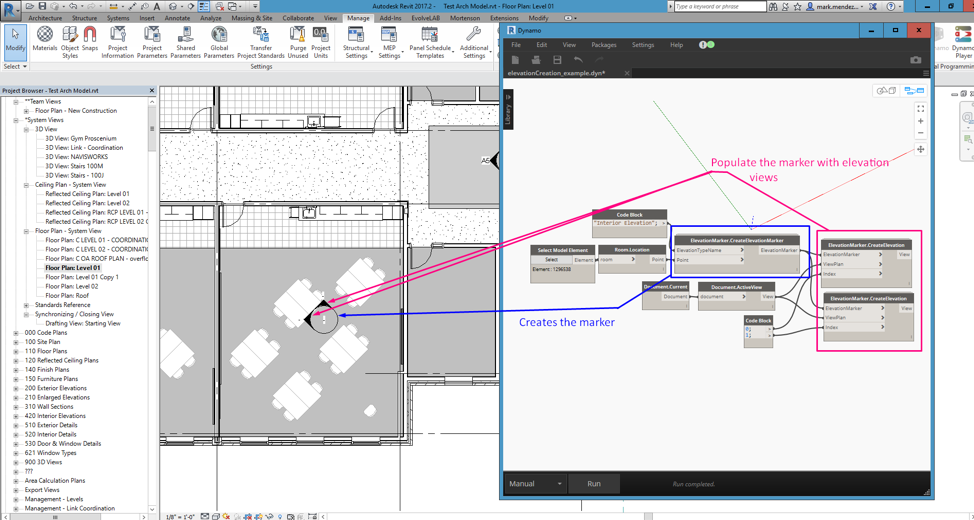Open Additional Settings dropdown
The height and width of the screenshot is (520, 974).
click(474, 42)
